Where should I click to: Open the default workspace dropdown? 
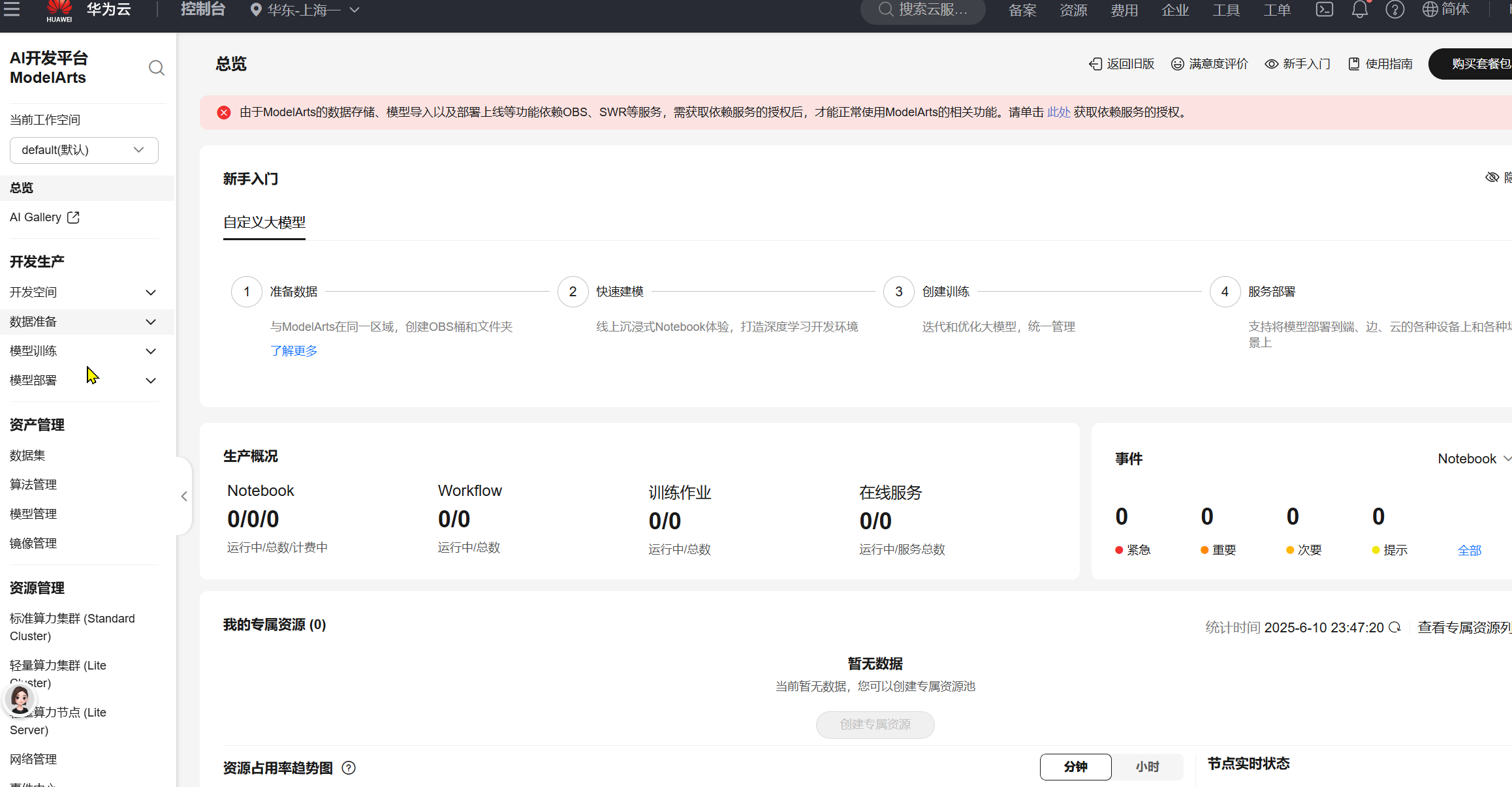(84, 150)
